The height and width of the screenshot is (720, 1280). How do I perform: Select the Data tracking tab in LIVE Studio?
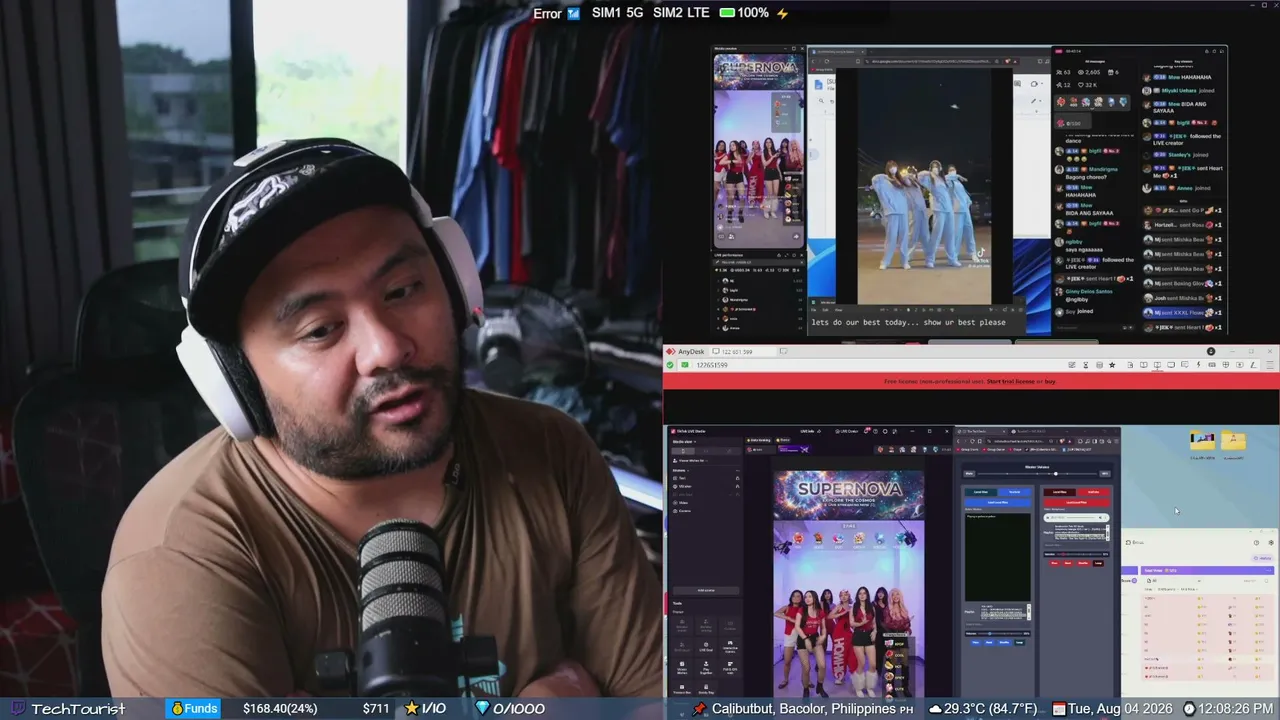pos(759,440)
